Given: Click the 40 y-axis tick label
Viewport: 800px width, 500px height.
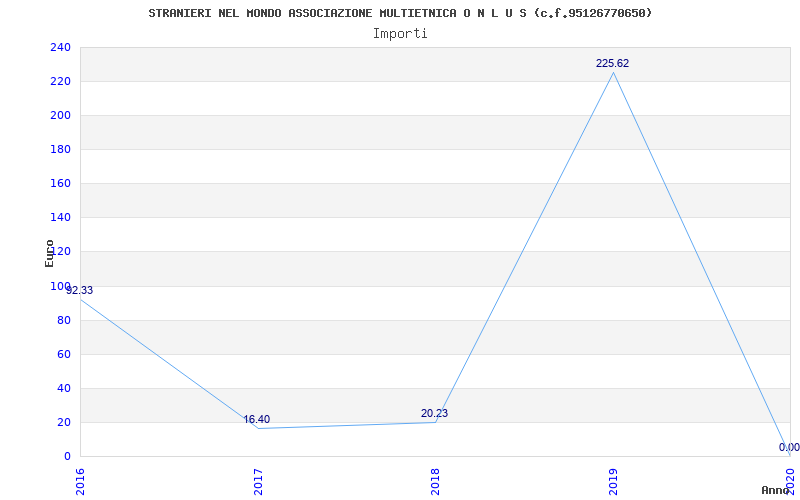Looking at the screenshot, I should click(64, 388).
